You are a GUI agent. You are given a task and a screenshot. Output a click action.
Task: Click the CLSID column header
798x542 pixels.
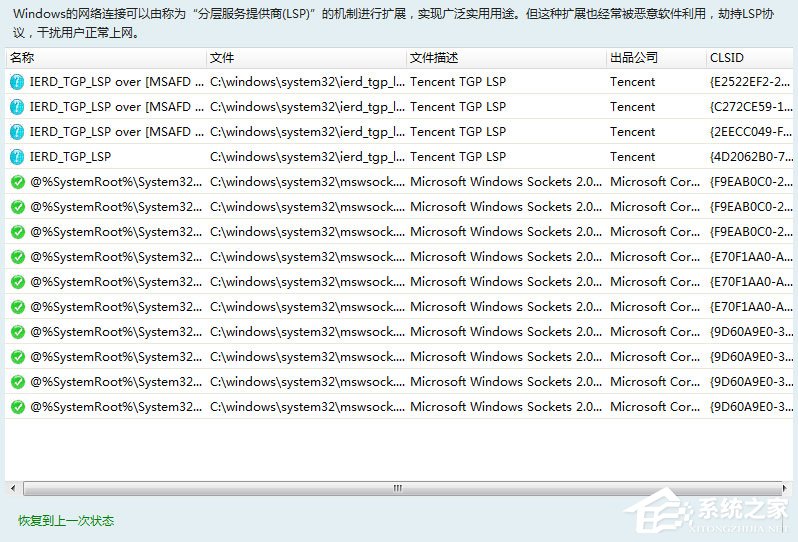coord(750,58)
